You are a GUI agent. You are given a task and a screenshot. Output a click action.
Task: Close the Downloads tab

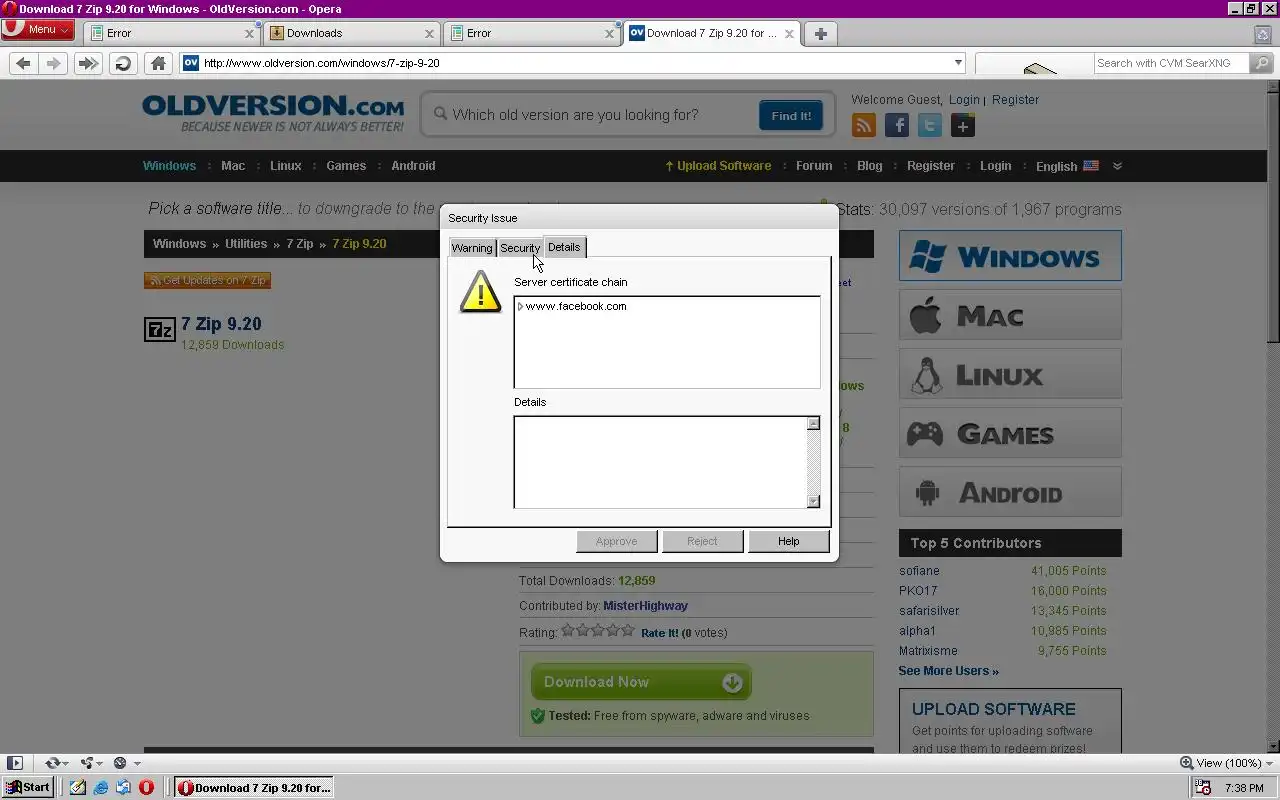coord(429,33)
